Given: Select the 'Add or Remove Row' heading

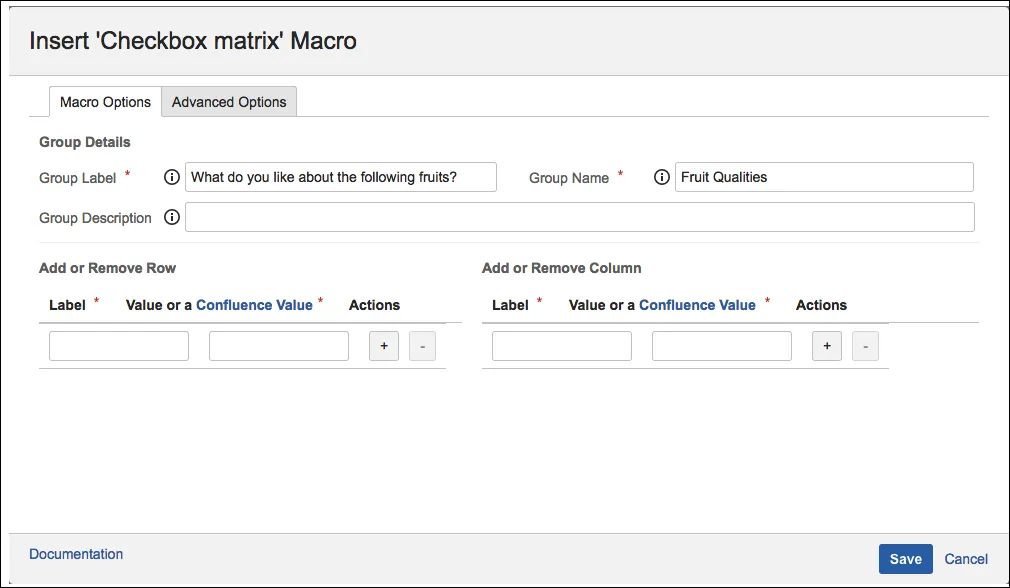Looking at the screenshot, I should [108, 268].
